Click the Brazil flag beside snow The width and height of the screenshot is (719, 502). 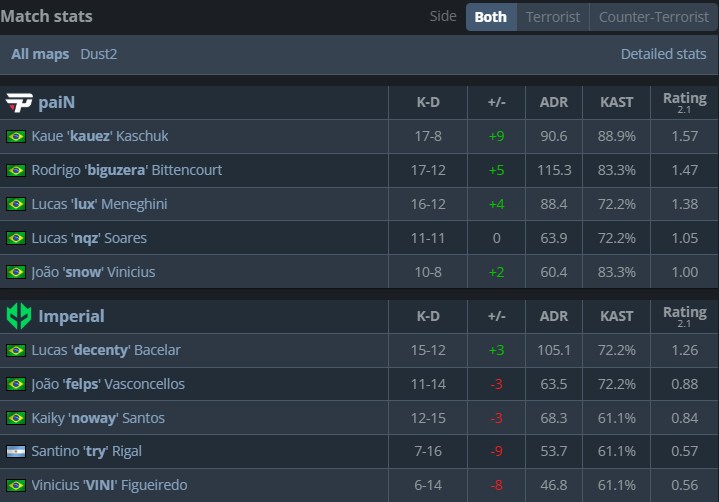(x=16, y=272)
